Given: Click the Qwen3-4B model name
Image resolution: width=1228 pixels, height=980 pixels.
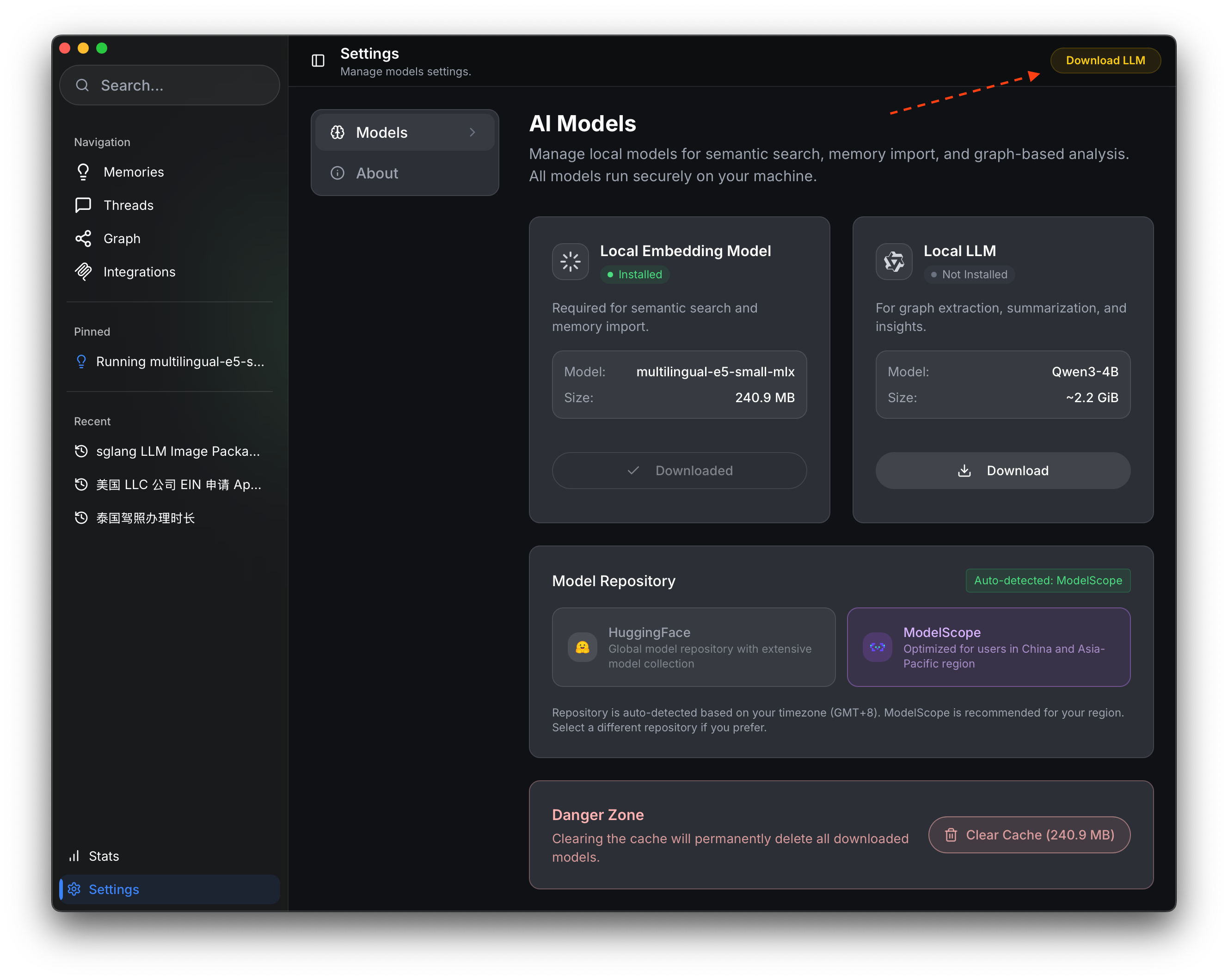Looking at the screenshot, I should [x=1085, y=372].
